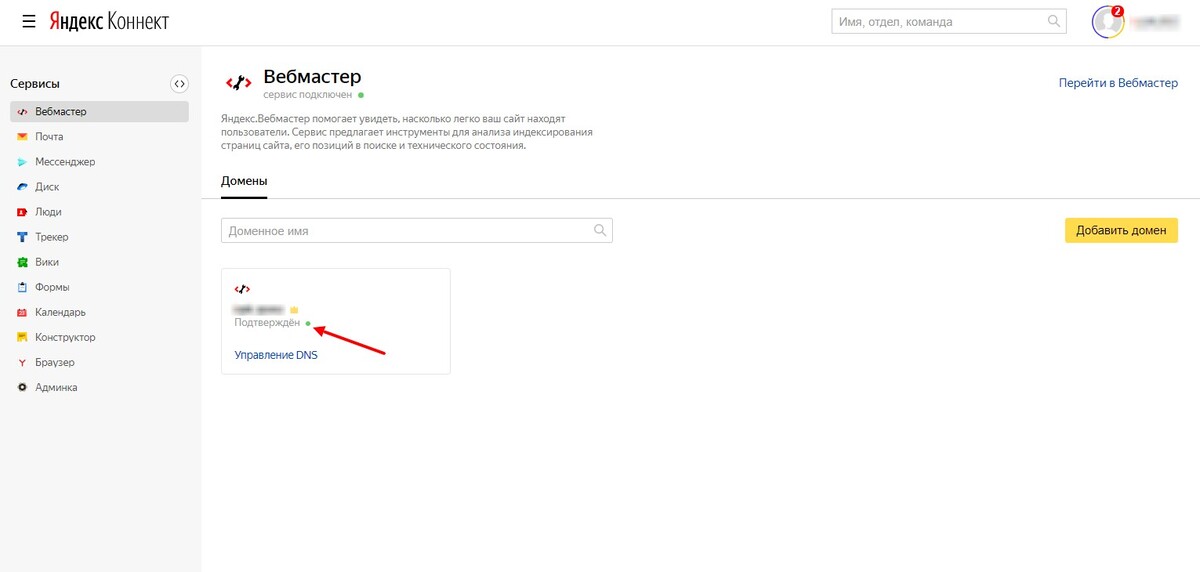This screenshot has width=1200, height=572.
Task: Click the Конструктор yellow icon
Action: [22, 337]
